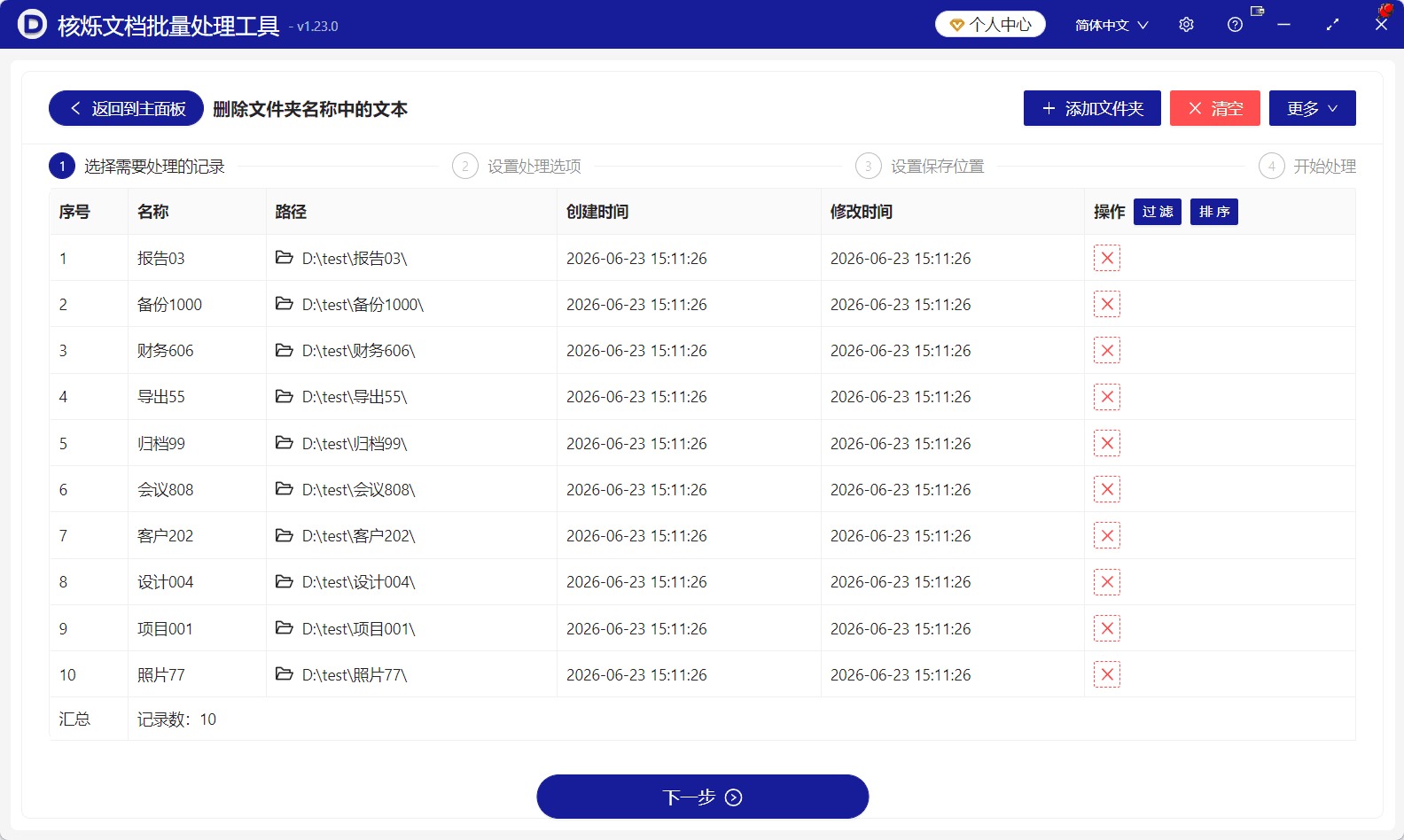This screenshot has width=1404, height=840.
Task: Go to step 2 设置处理选项
Action: 517,166
